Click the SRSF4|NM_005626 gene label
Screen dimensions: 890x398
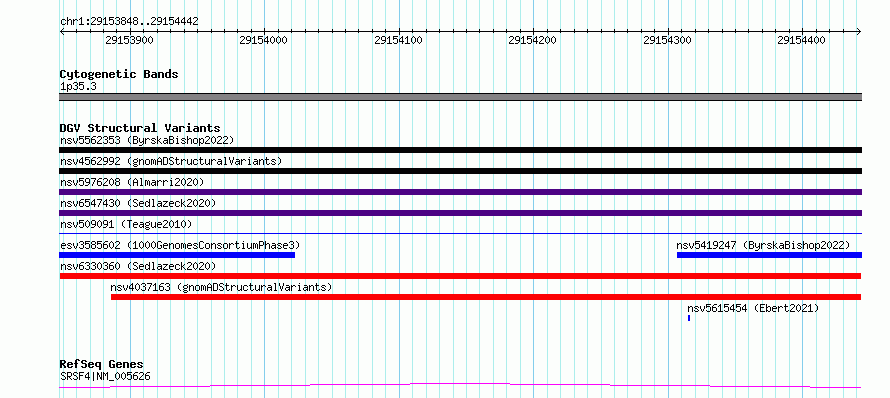click(105, 376)
